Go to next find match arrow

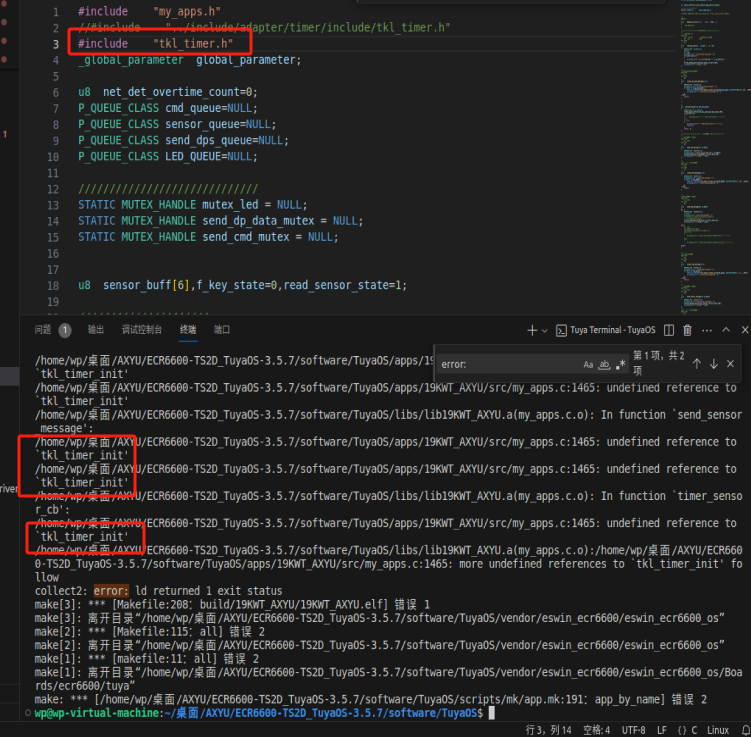(x=714, y=364)
